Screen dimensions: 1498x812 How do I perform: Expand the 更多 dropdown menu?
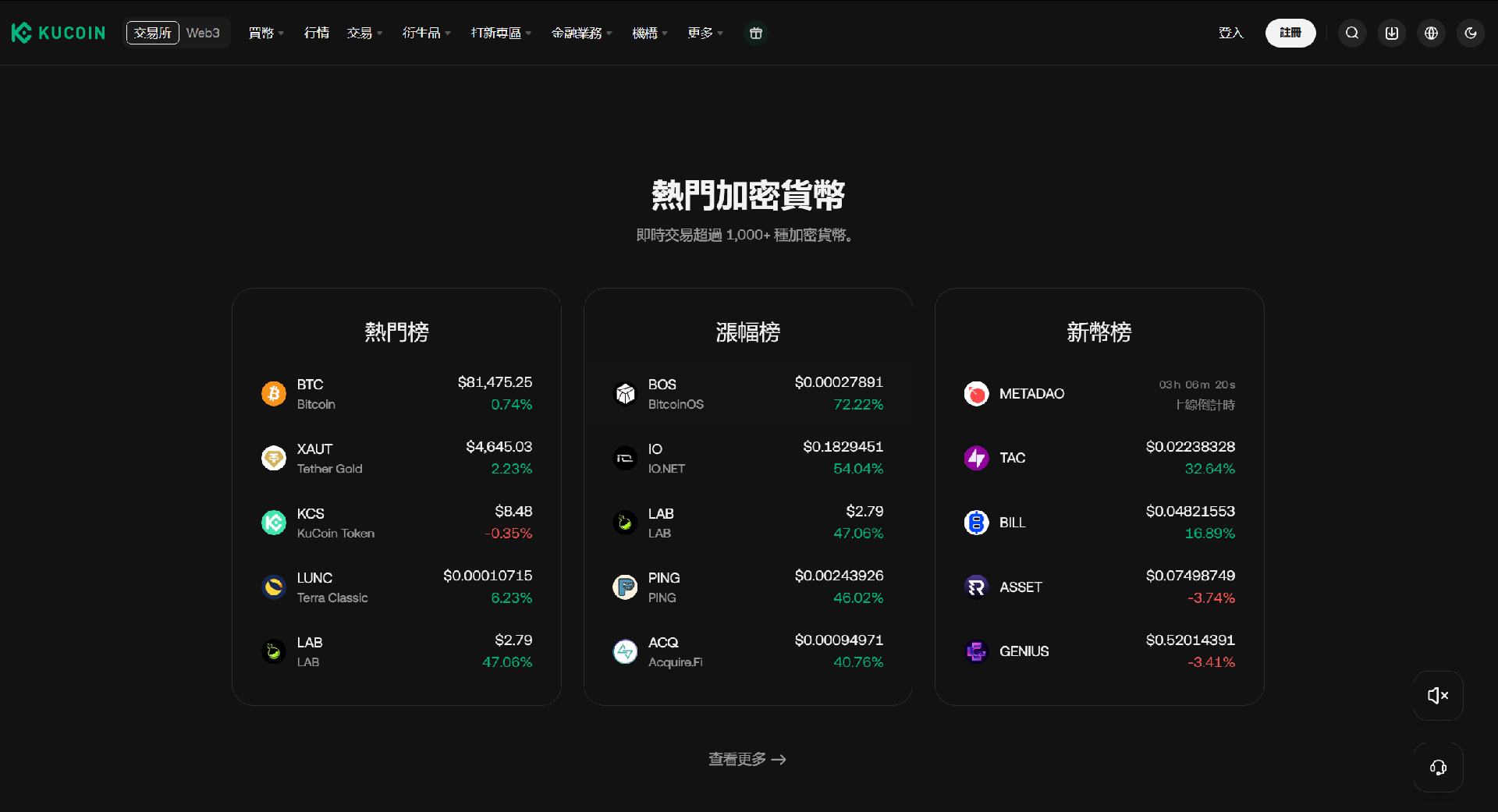point(705,33)
